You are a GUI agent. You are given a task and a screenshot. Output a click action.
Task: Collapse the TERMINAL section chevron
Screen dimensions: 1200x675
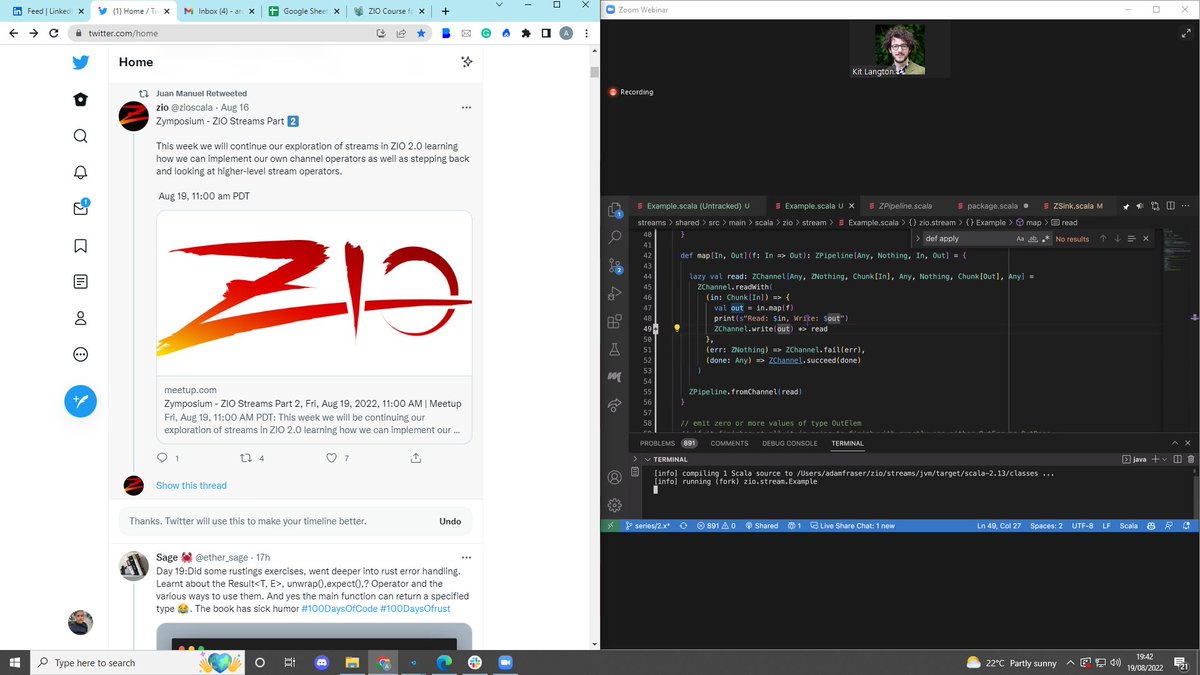(648, 459)
